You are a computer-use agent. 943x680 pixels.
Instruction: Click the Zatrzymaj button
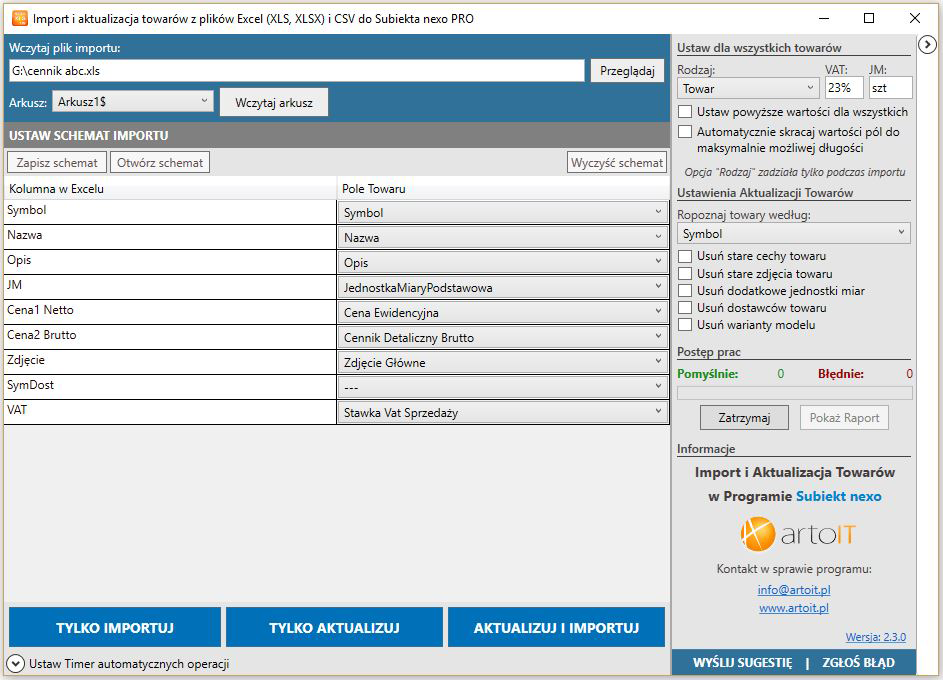[745, 418]
